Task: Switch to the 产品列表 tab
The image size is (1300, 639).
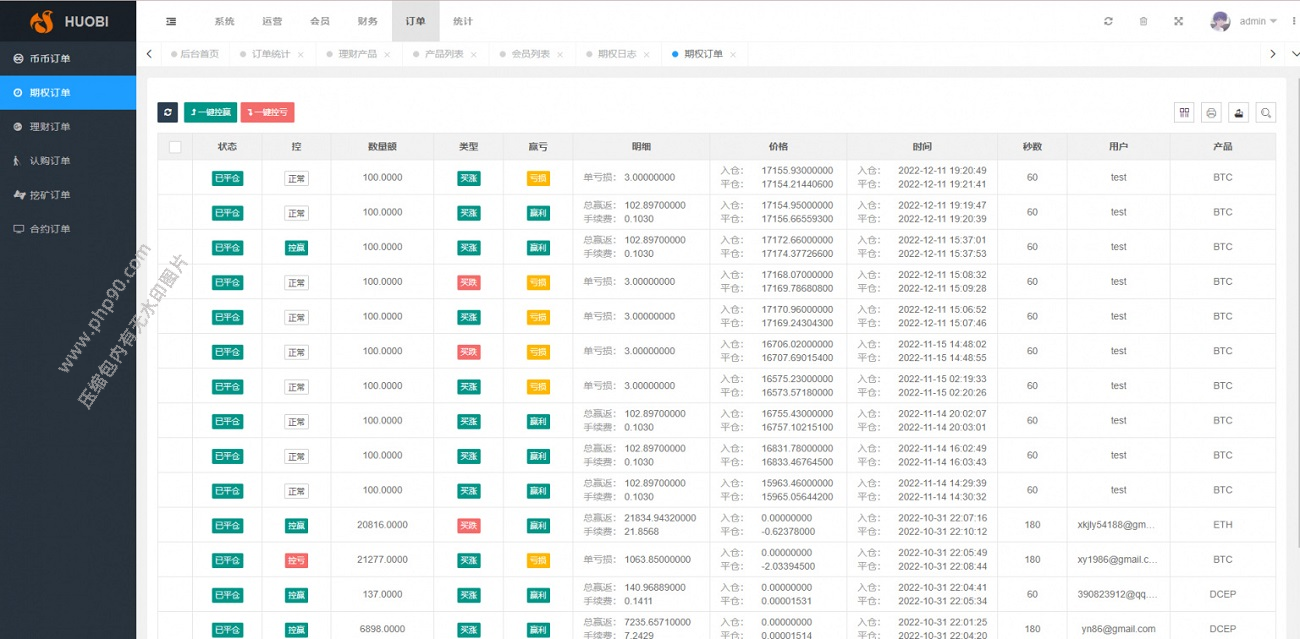Action: click(443, 54)
